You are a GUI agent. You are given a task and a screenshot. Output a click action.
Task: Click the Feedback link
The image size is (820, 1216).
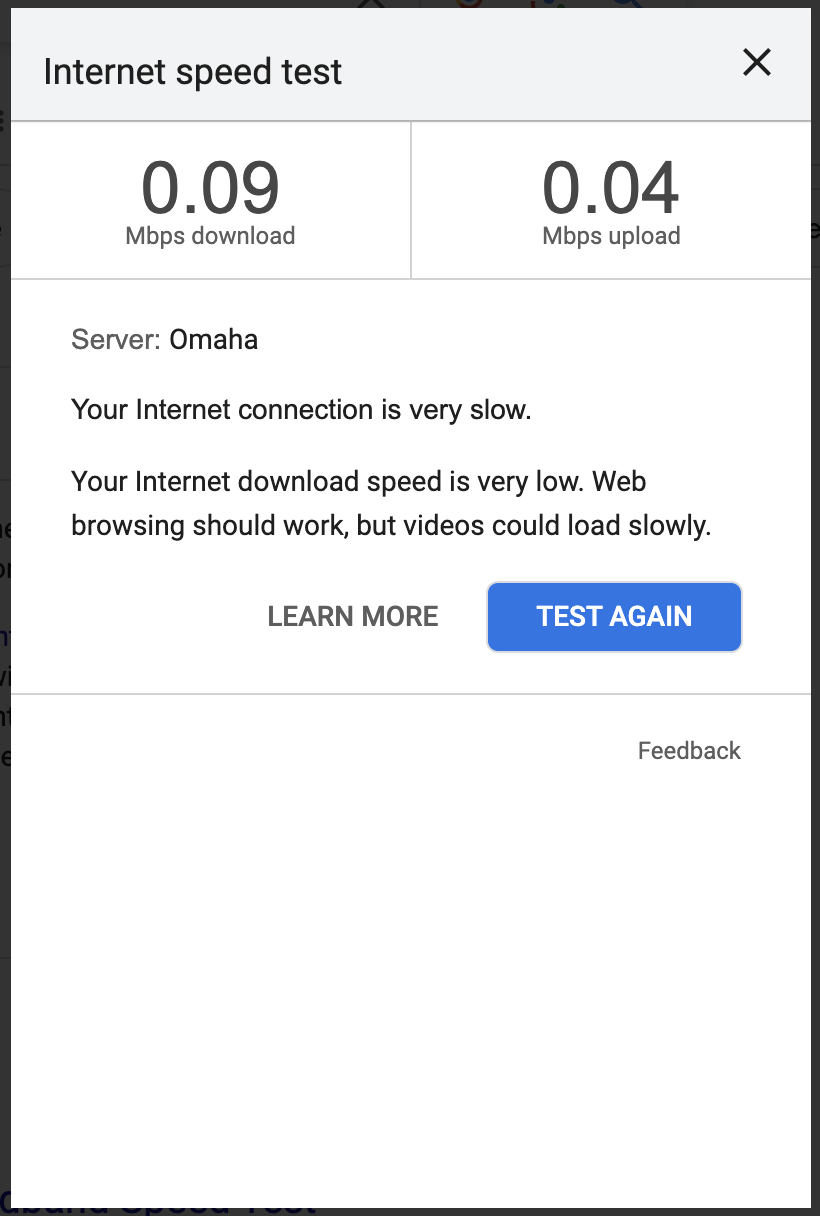(x=689, y=751)
